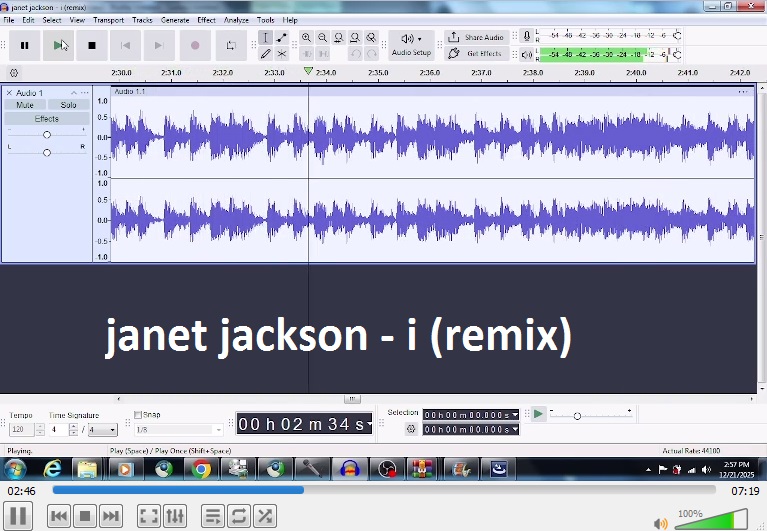The image size is (767, 531).
Task: Open the Audio Setup dropdown
Action: click(411, 45)
